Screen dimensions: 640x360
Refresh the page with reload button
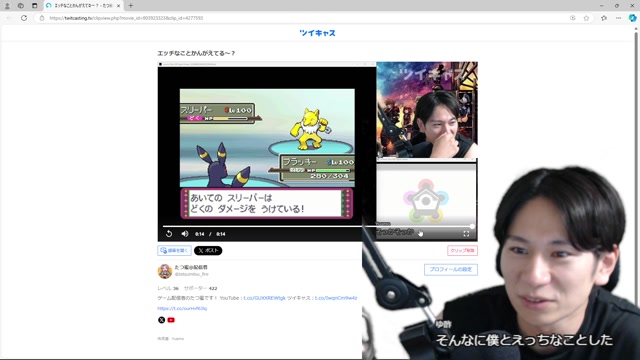(24, 18)
